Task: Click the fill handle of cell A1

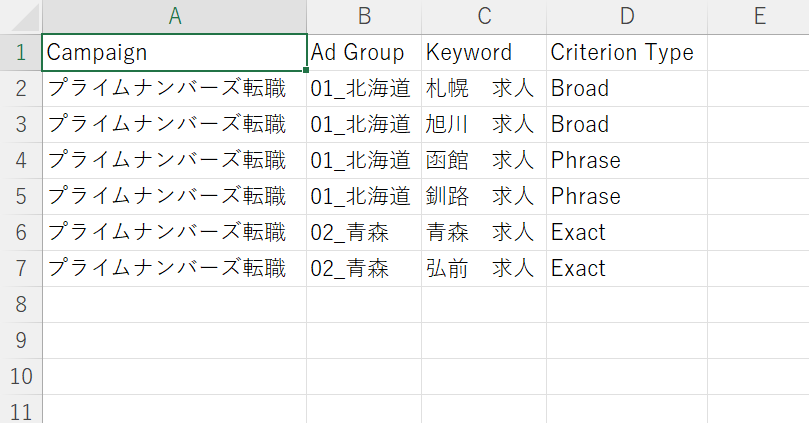Action: point(306,70)
